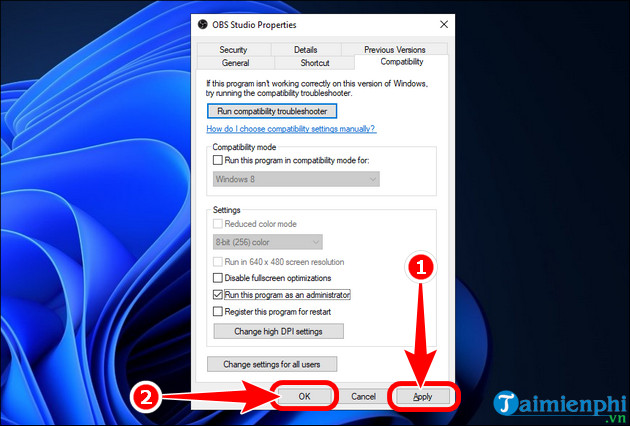Click the 'Settings' group label
Image resolution: width=630 pixels, height=426 pixels.
[x=227, y=210]
